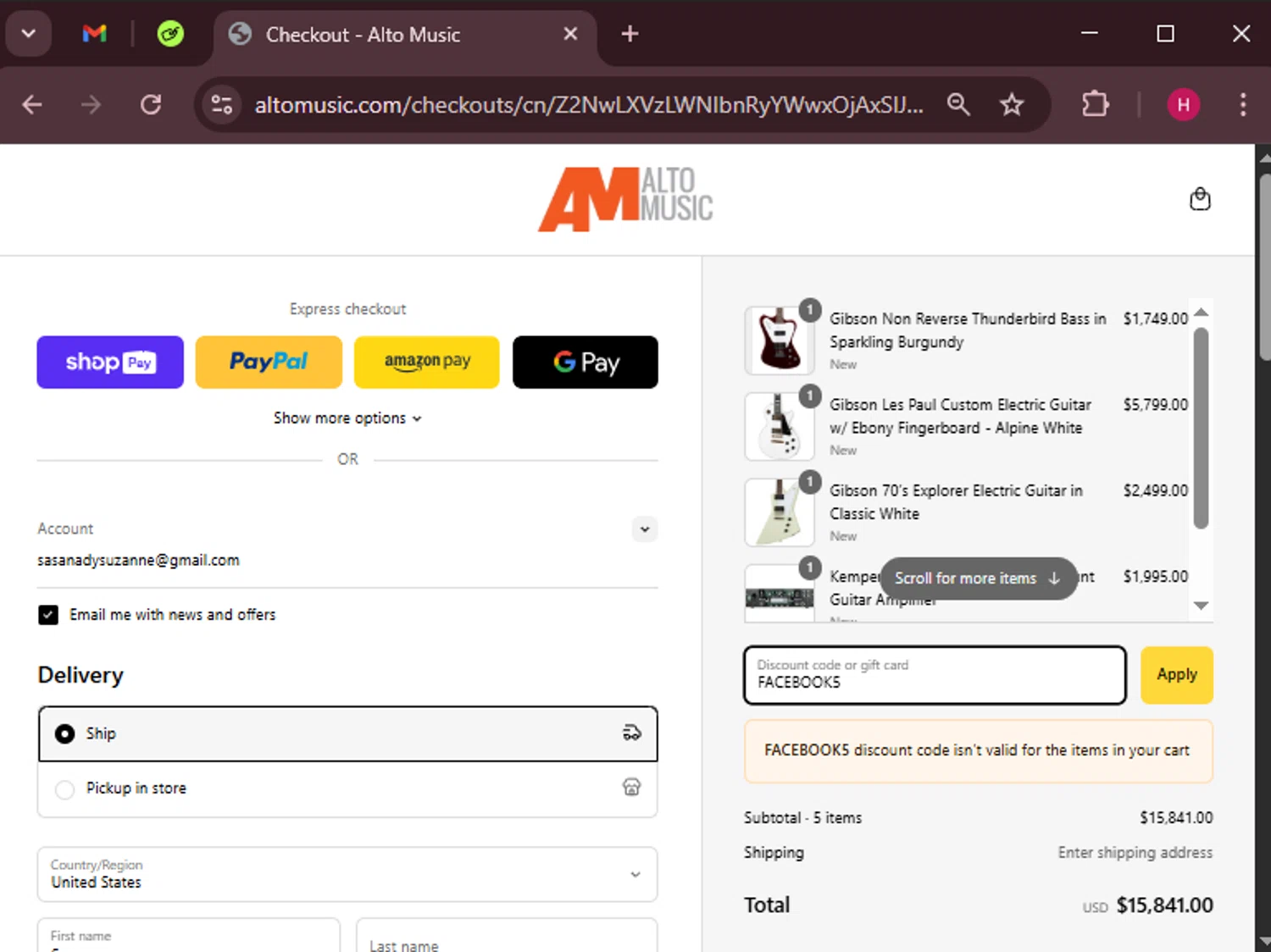Click the Delivery section heading

pos(80,676)
